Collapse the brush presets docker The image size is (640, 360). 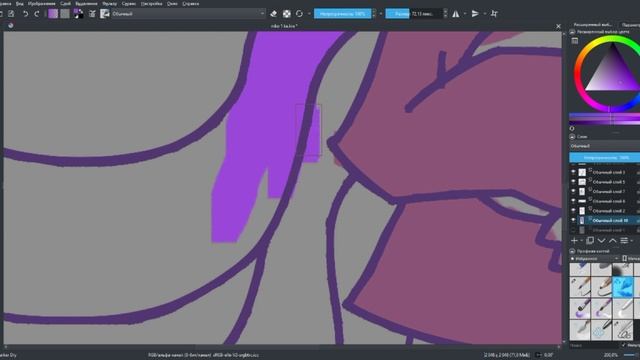572,251
